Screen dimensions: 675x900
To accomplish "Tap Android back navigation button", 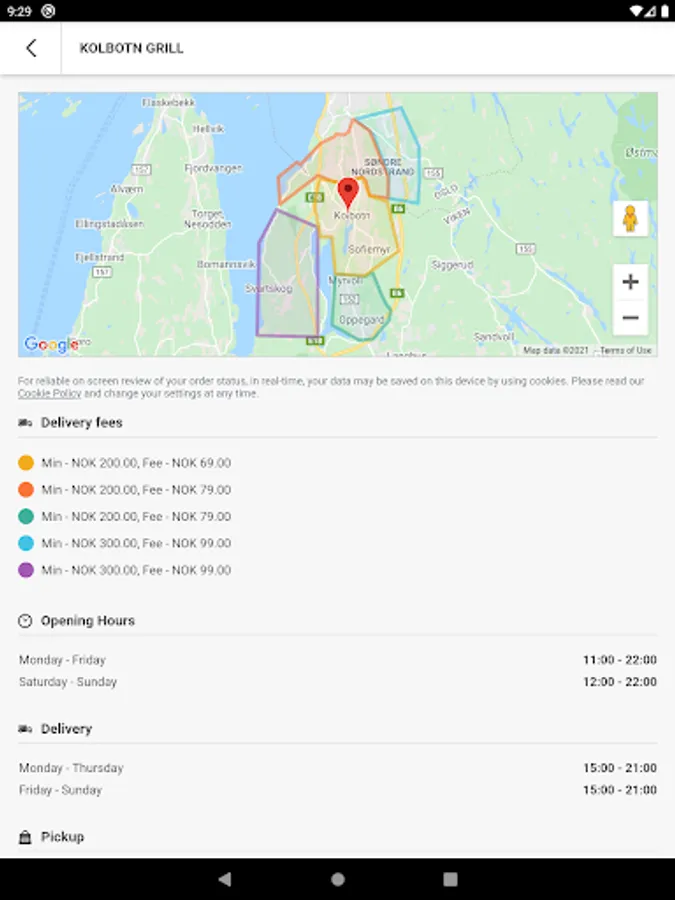I will (x=225, y=879).
